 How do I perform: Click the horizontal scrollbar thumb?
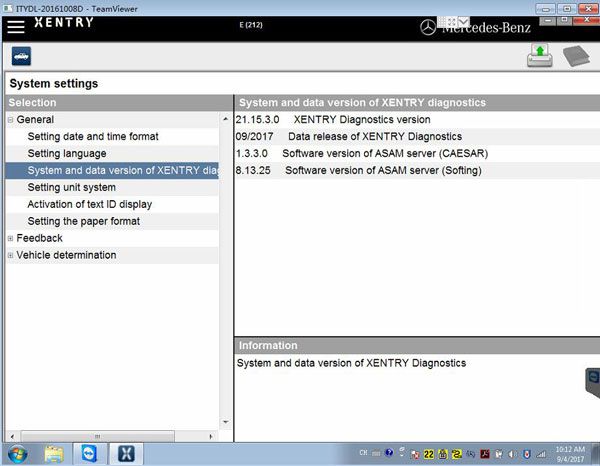point(98,436)
